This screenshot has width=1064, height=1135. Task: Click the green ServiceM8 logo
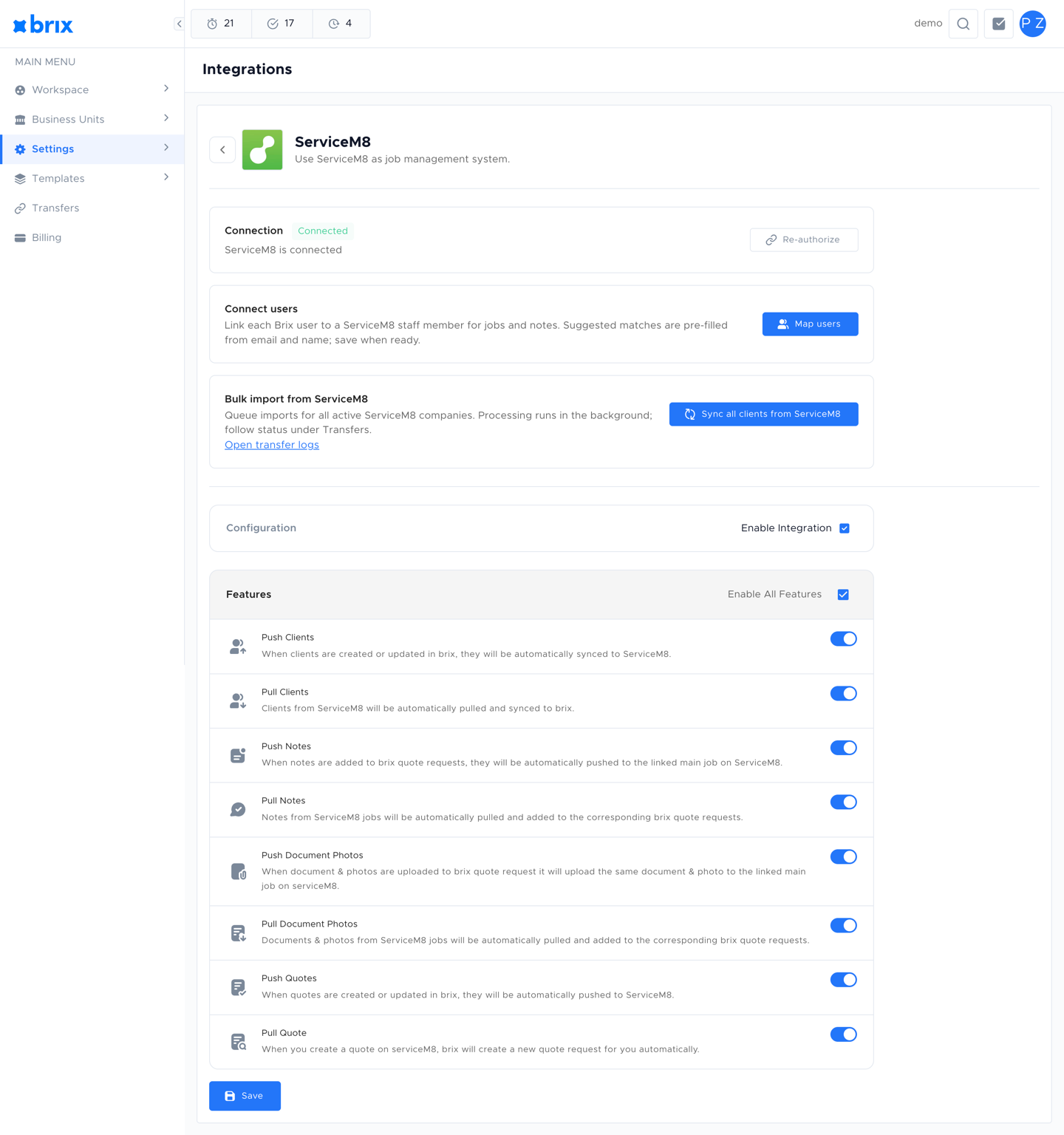[262, 150]
